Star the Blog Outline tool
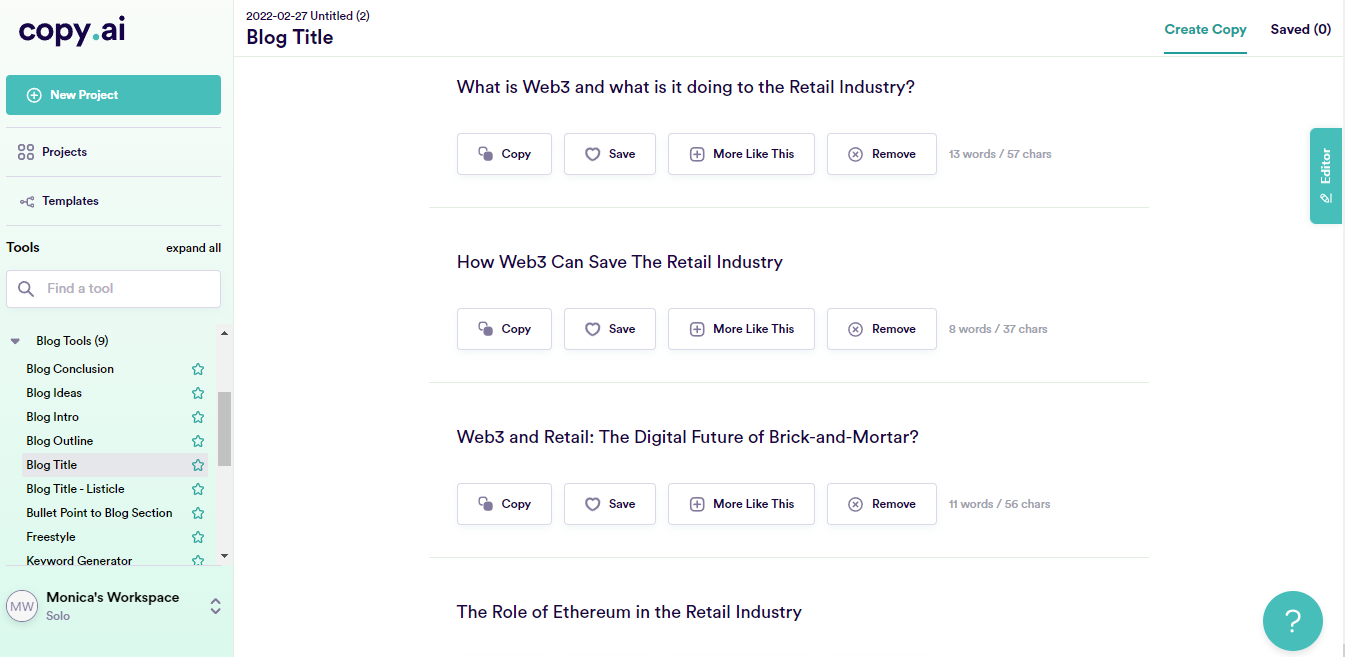 [x=198, y=441]
